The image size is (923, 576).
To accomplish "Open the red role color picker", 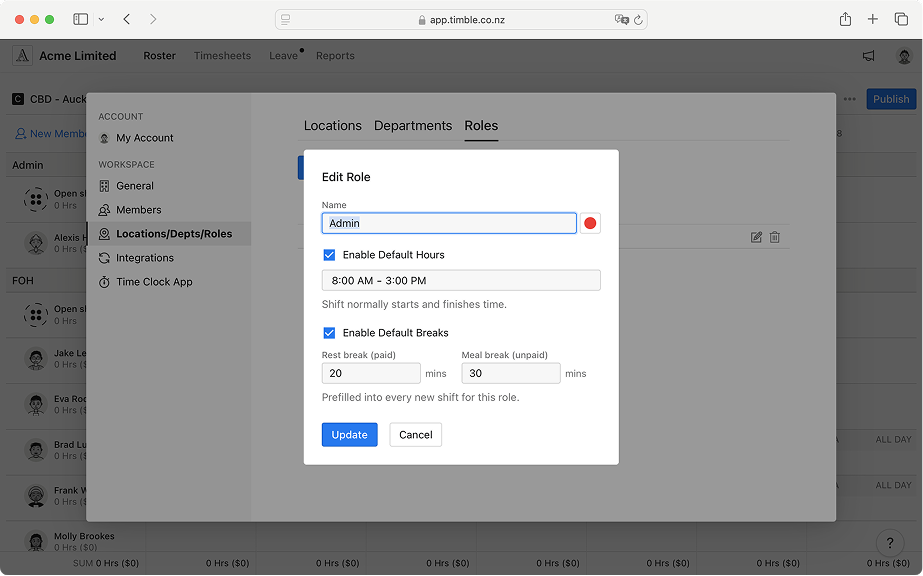I will pos(590,223).
